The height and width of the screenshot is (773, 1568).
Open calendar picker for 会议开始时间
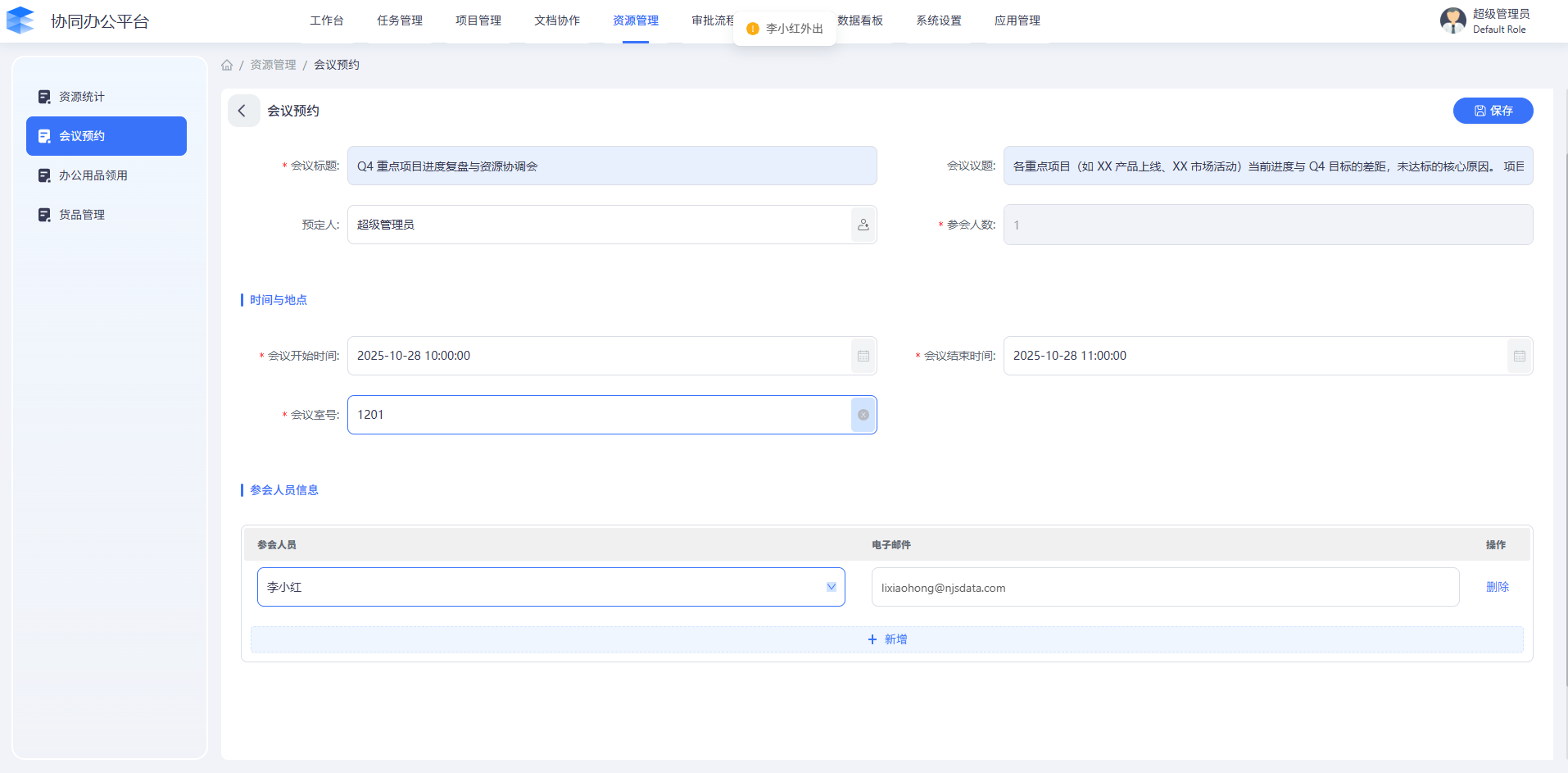[863, 356]
